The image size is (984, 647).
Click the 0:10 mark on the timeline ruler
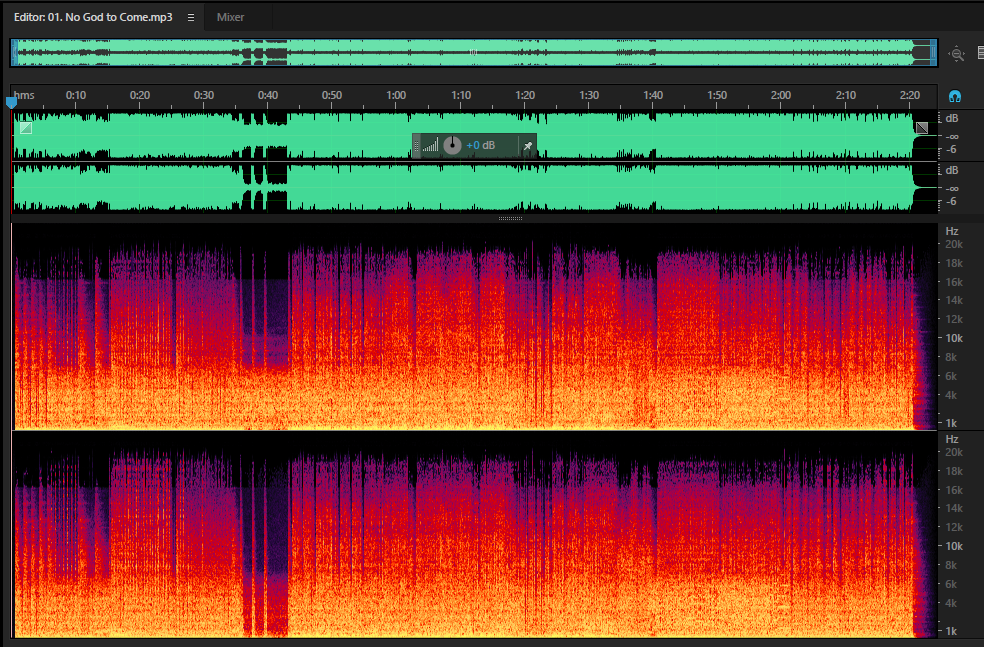pyautogui.click(x=76, y=95)
